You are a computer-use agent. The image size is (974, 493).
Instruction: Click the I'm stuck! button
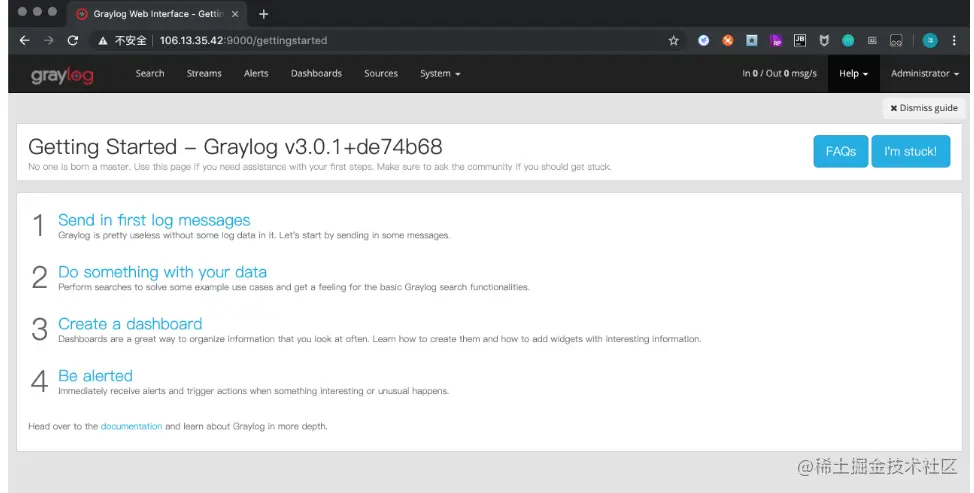(910, 152)
